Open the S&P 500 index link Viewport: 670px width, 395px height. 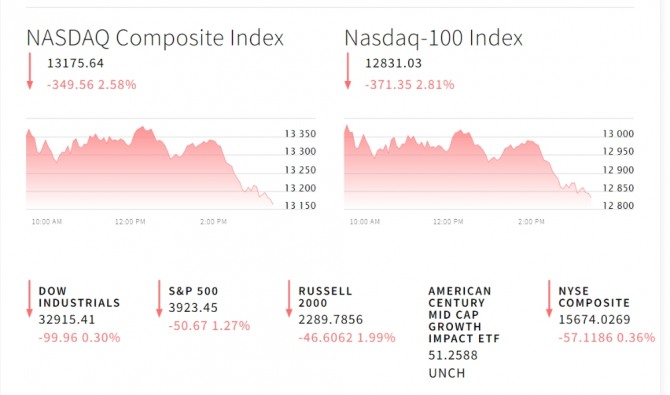(x=193, y=291)
